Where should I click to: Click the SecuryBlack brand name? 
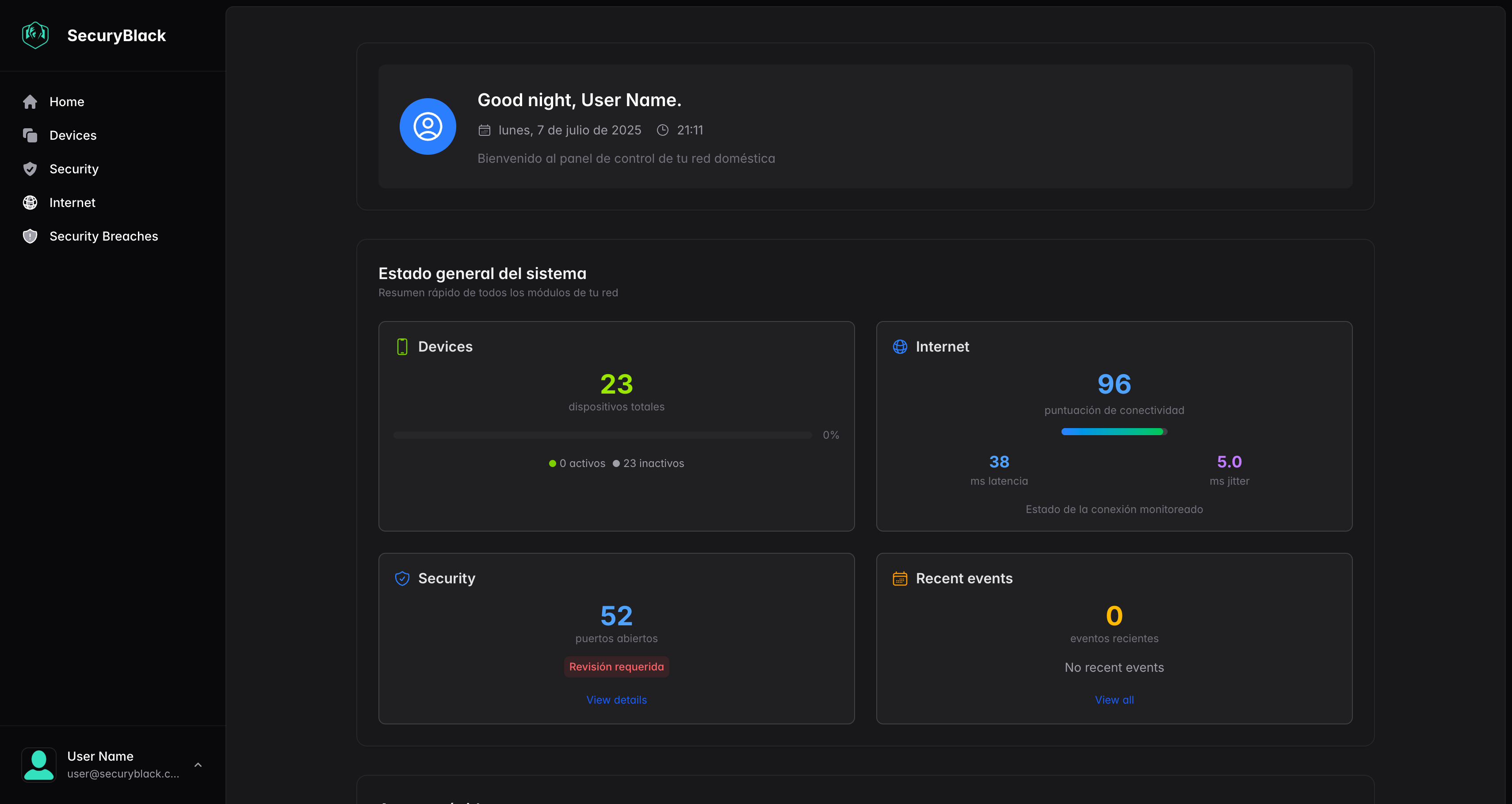pos(117,35)
